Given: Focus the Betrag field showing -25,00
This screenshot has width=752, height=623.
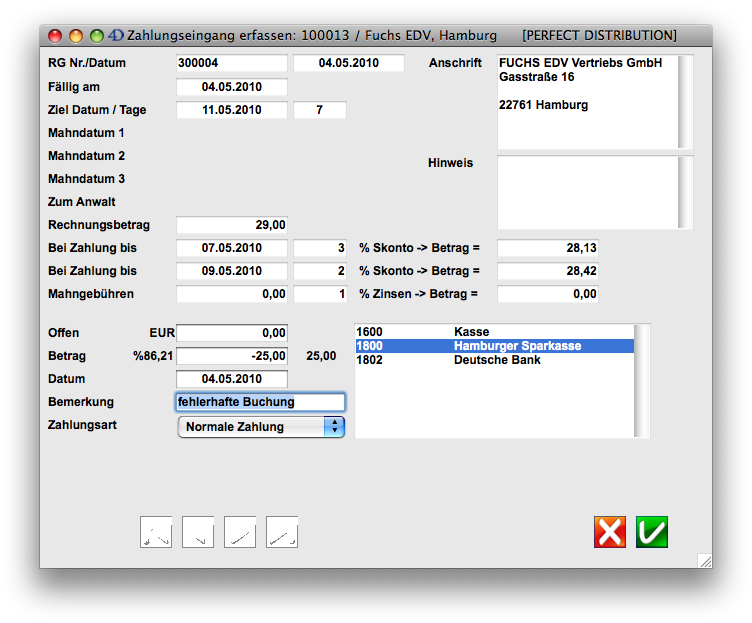Looking at the screenshot, I should click(232, 356).
